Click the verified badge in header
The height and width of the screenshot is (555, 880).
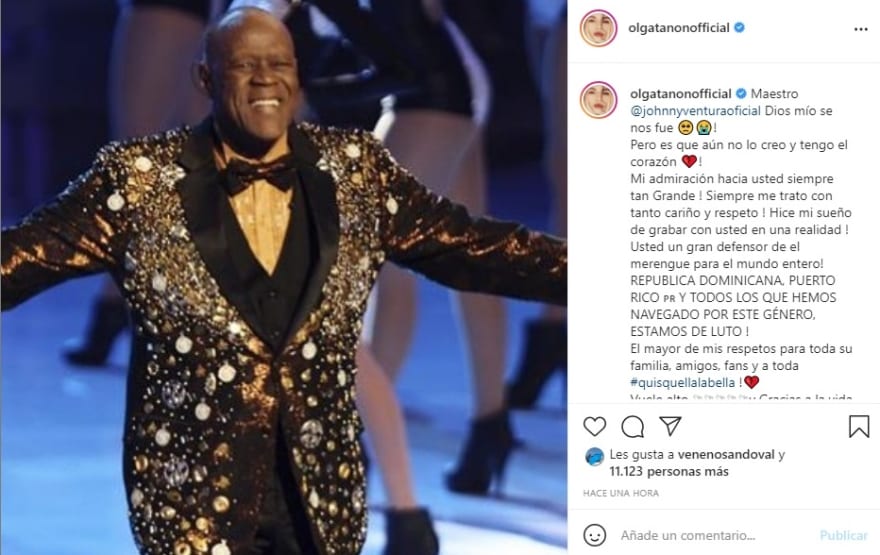tap(739, 27)
